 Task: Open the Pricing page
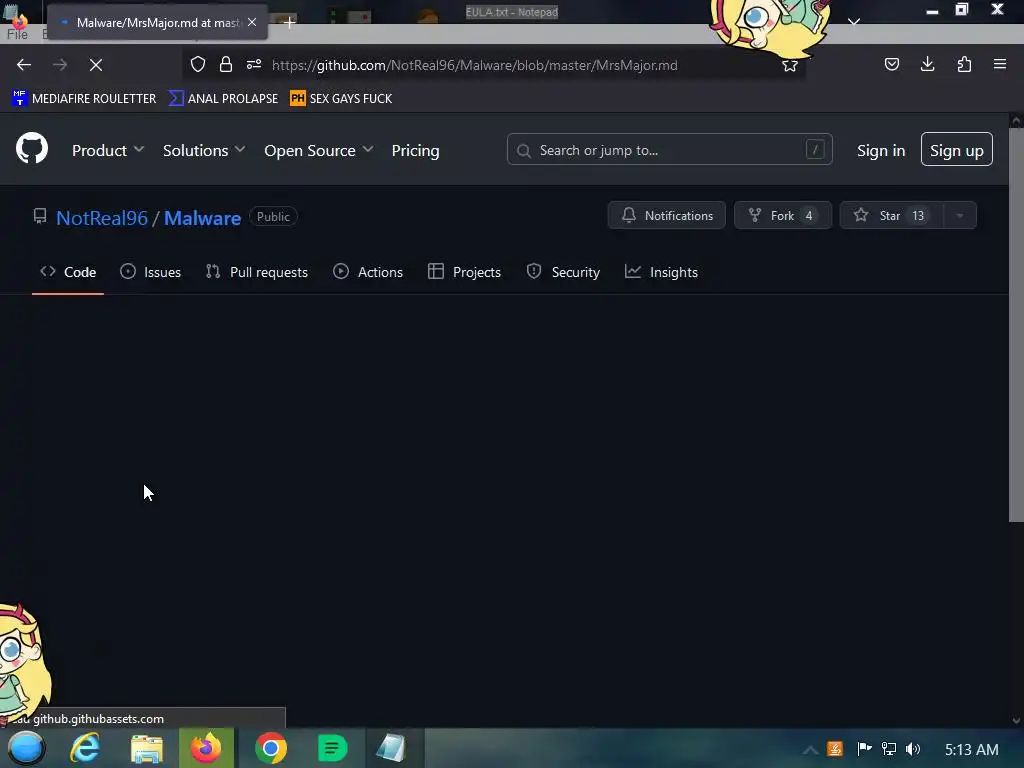pyautogui.click(x=415, y=150)
